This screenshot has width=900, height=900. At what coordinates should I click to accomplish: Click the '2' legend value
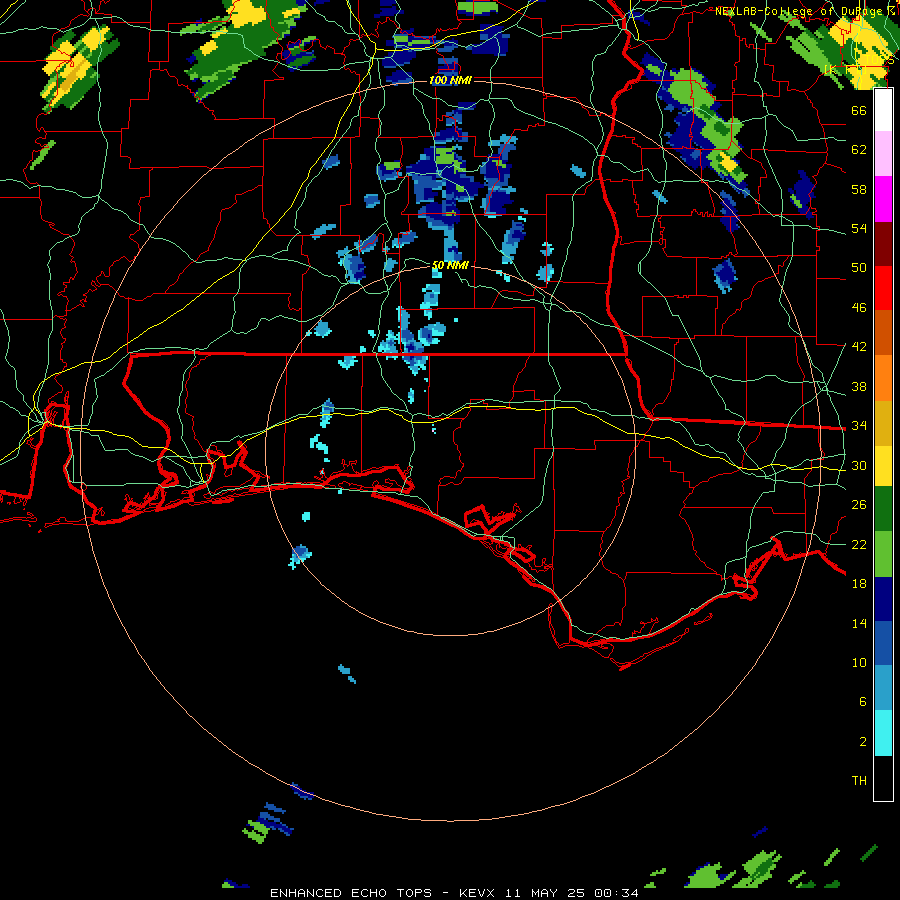pos(863,742)
